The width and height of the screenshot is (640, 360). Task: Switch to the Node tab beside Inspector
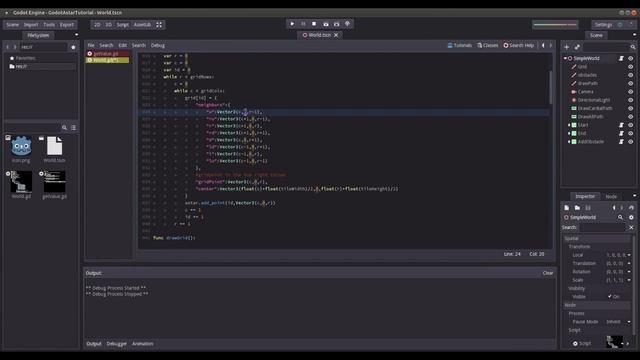pos(611,197)
